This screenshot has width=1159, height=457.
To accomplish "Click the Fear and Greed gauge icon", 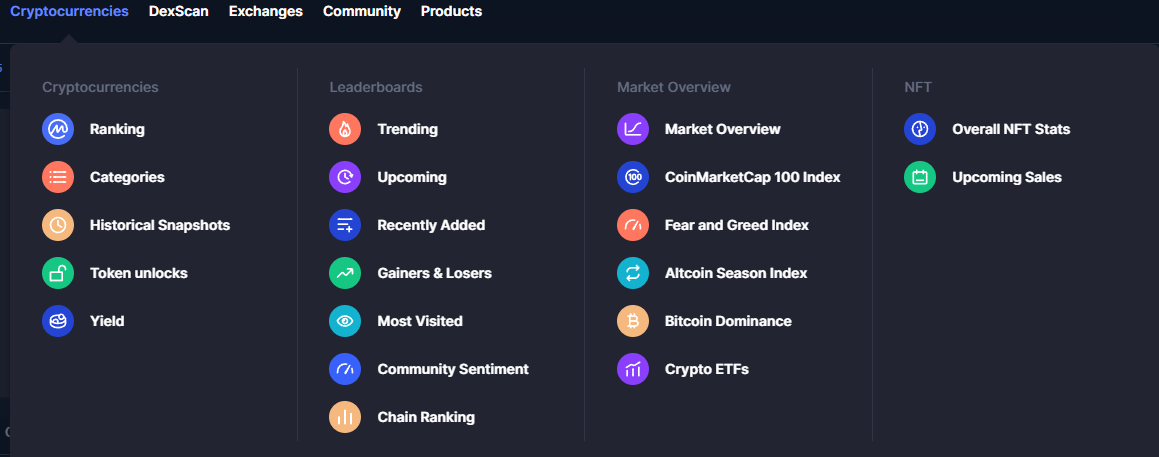I will (633, 225).
